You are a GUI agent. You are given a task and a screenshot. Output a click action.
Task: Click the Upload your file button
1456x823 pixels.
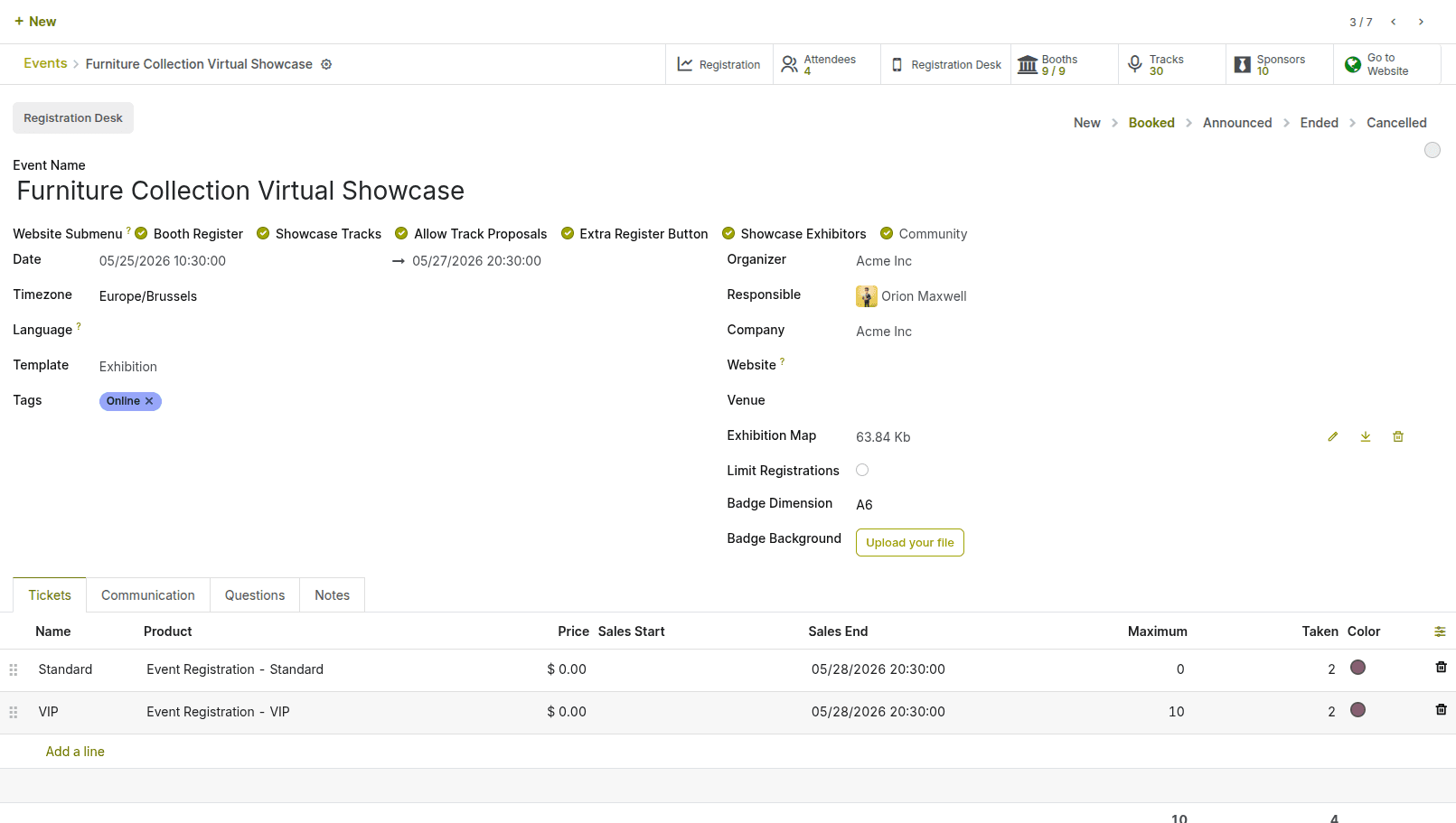pos(910,543)
